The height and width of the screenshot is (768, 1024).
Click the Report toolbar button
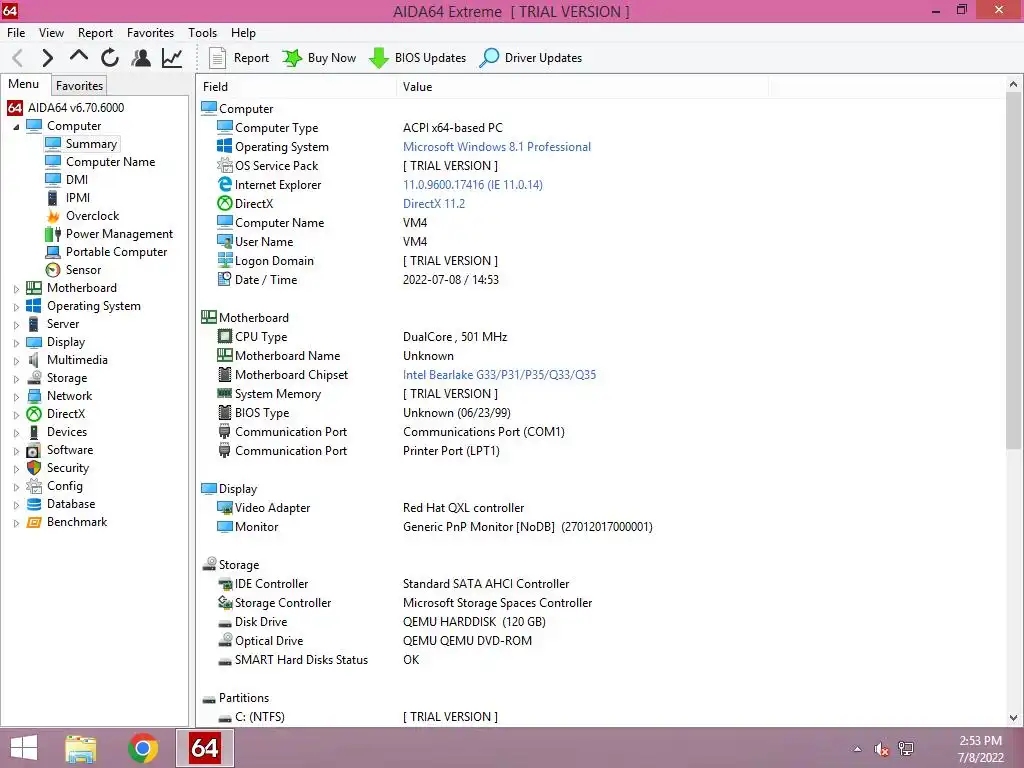click(x=238, y=58)
